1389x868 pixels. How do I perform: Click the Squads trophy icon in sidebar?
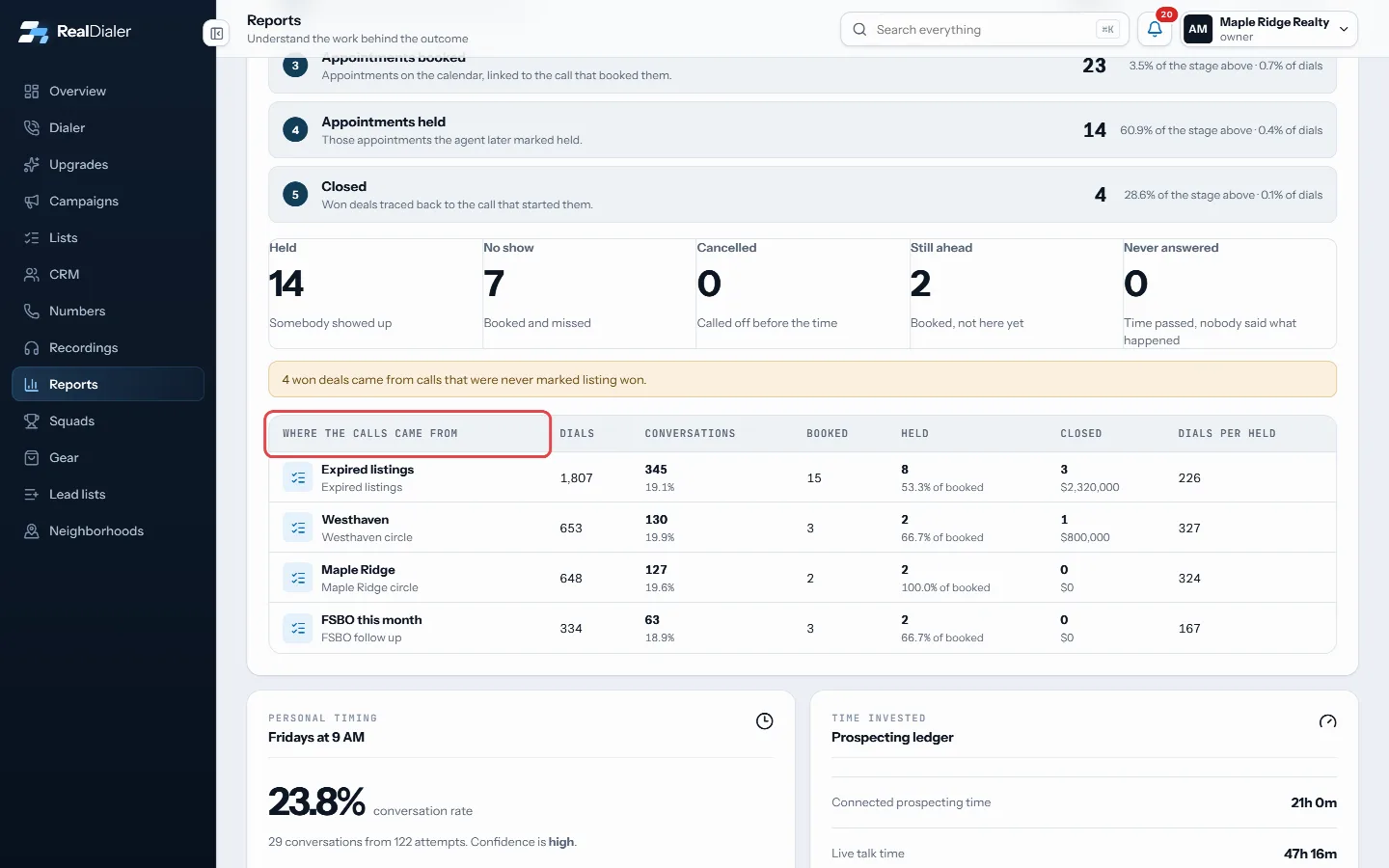pos(32,421)
